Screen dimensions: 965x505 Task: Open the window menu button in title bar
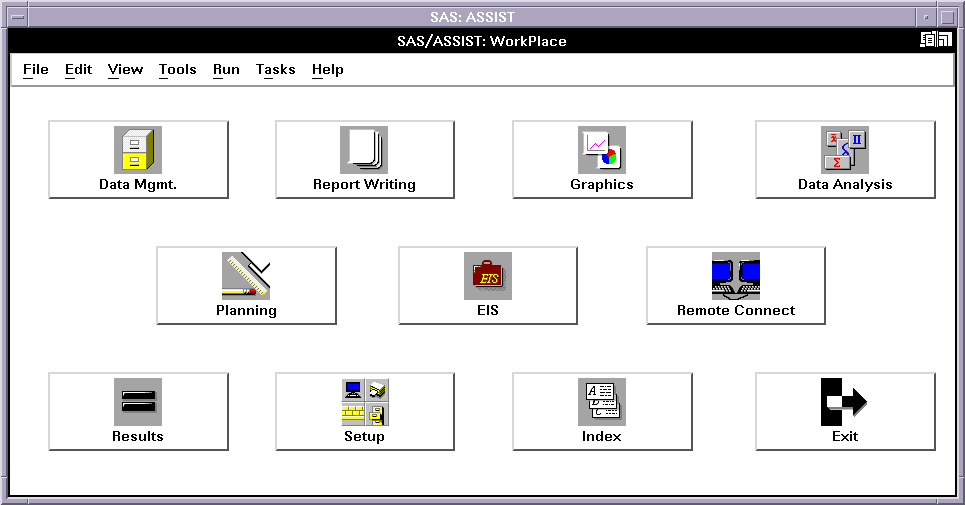pos(17,17)
